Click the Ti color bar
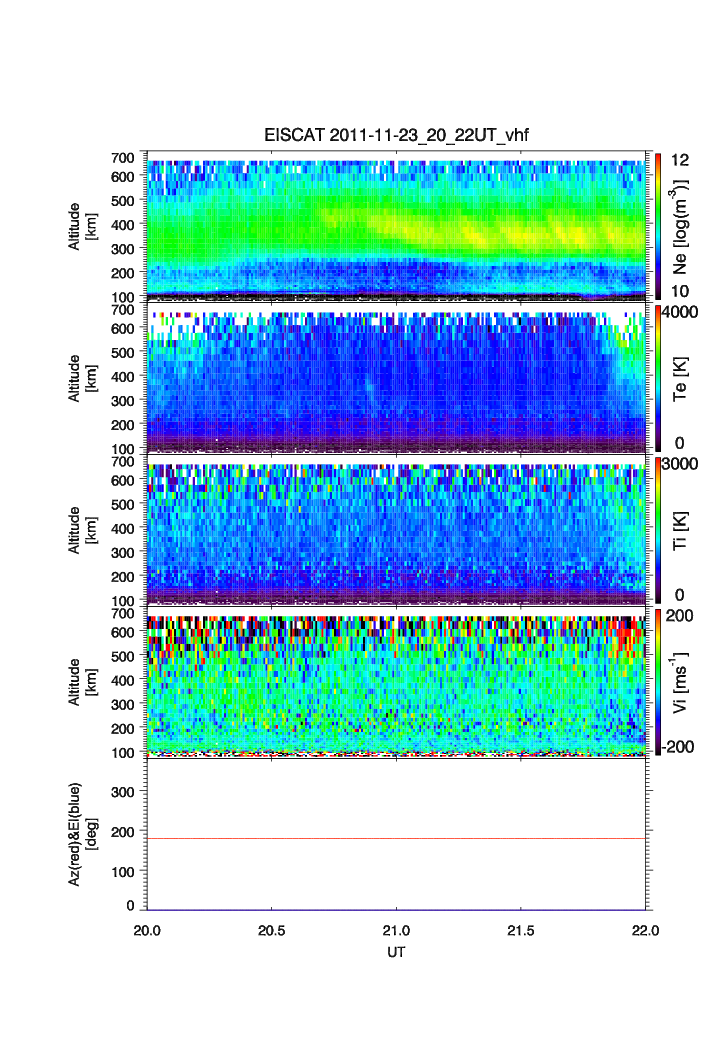This screenshot has height=1062, width=708. point(658,530)
